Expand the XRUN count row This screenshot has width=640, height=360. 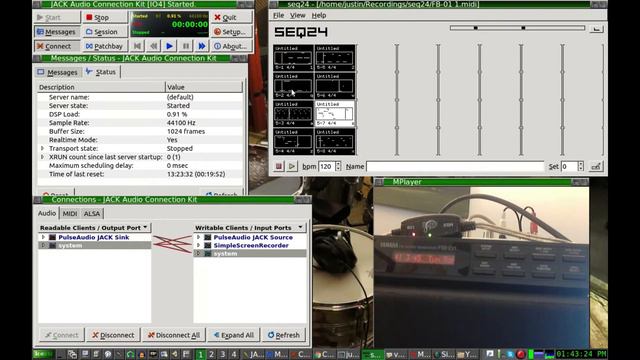[42, 157]
